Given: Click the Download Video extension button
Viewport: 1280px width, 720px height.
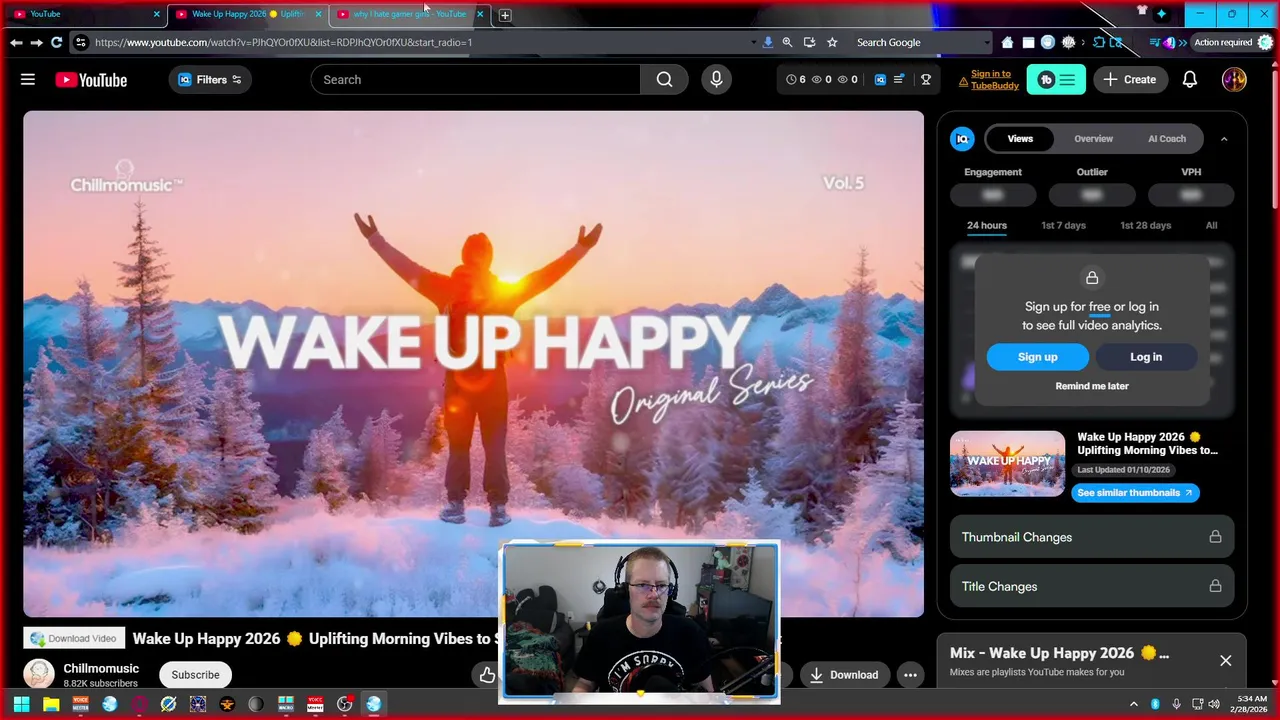Looking at the screenshot, I should [74, 639].
